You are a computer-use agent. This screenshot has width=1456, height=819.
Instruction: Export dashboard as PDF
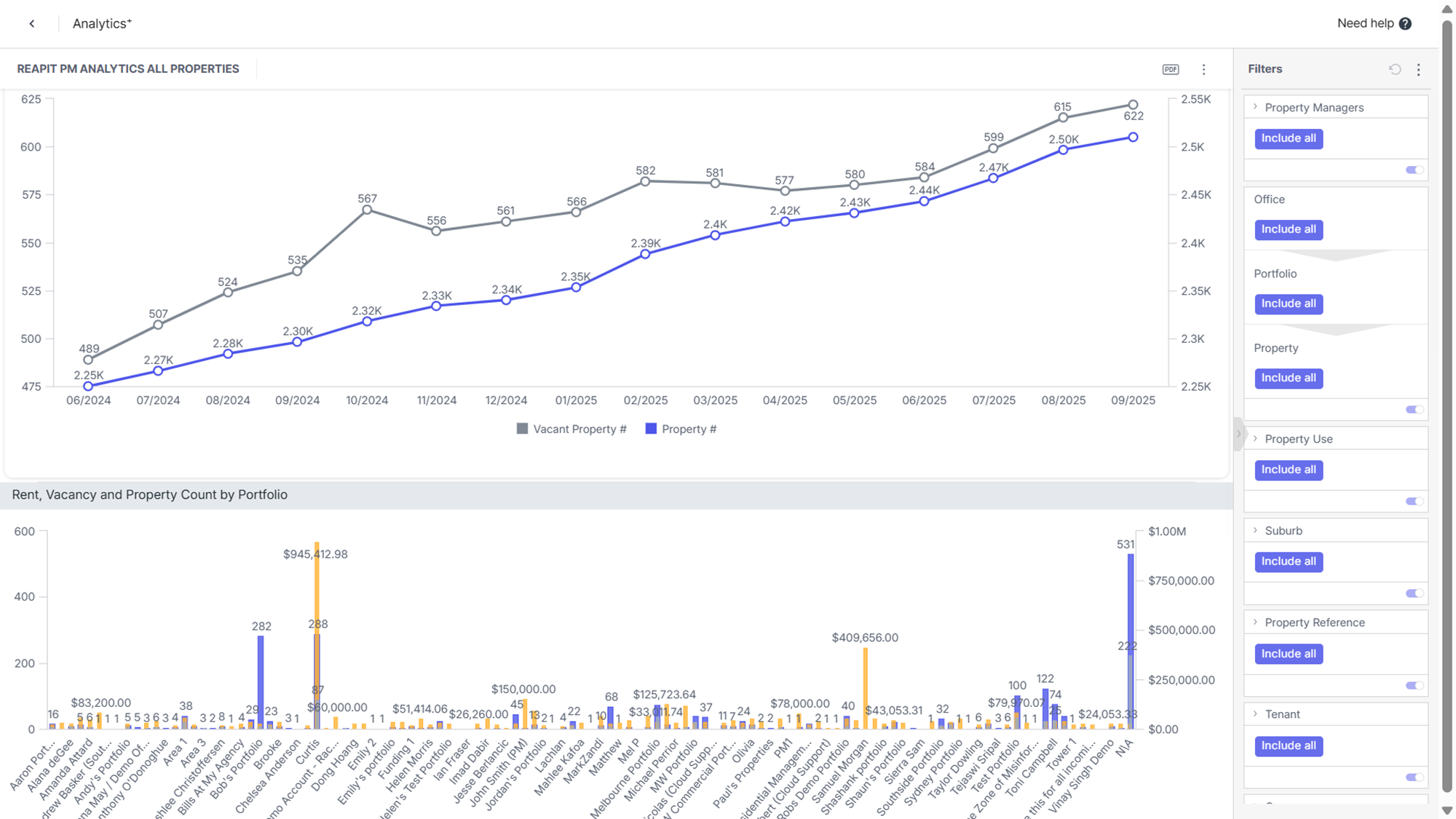[x=1171, y=69]
